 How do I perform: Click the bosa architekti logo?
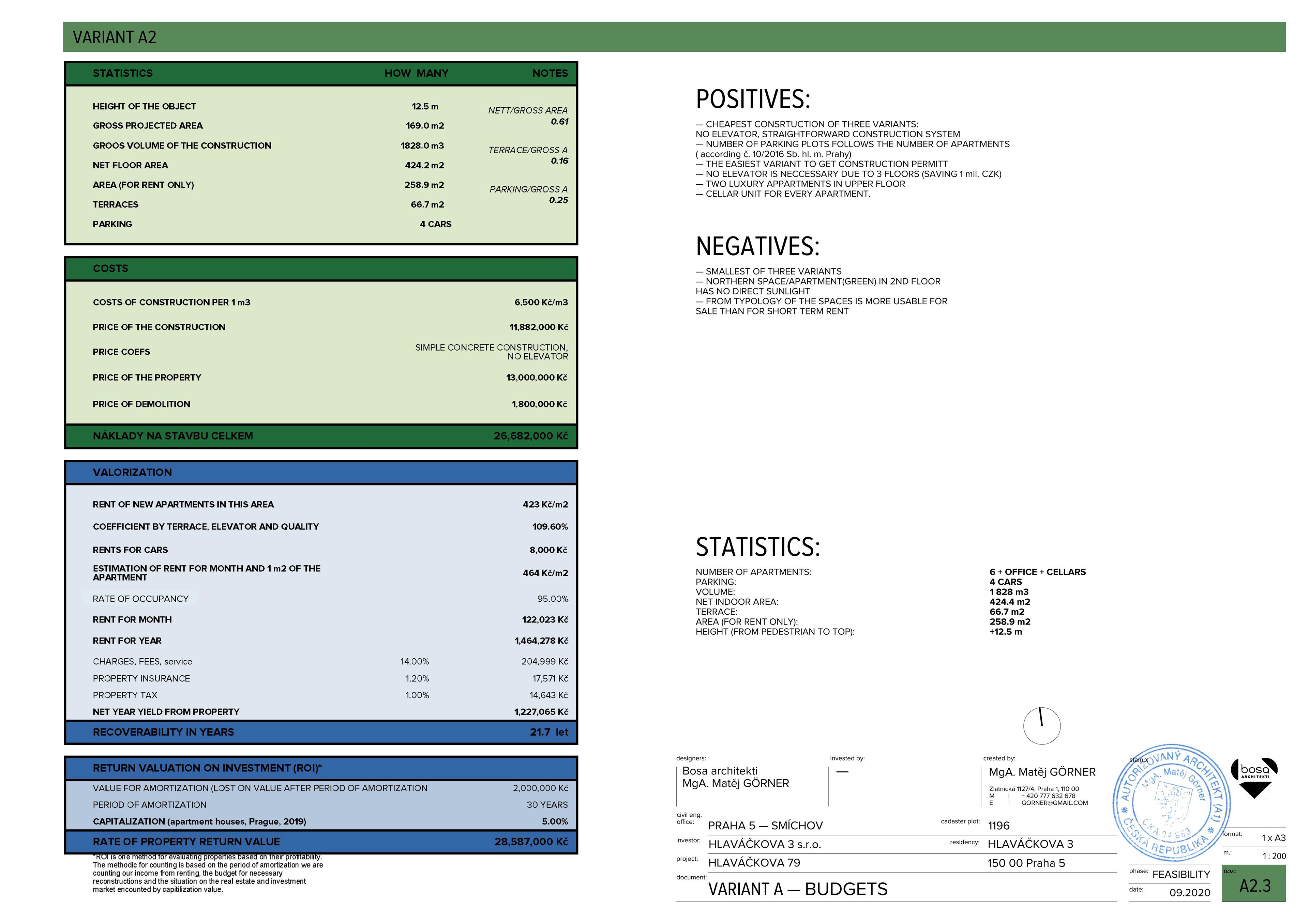pos(1254,778)
